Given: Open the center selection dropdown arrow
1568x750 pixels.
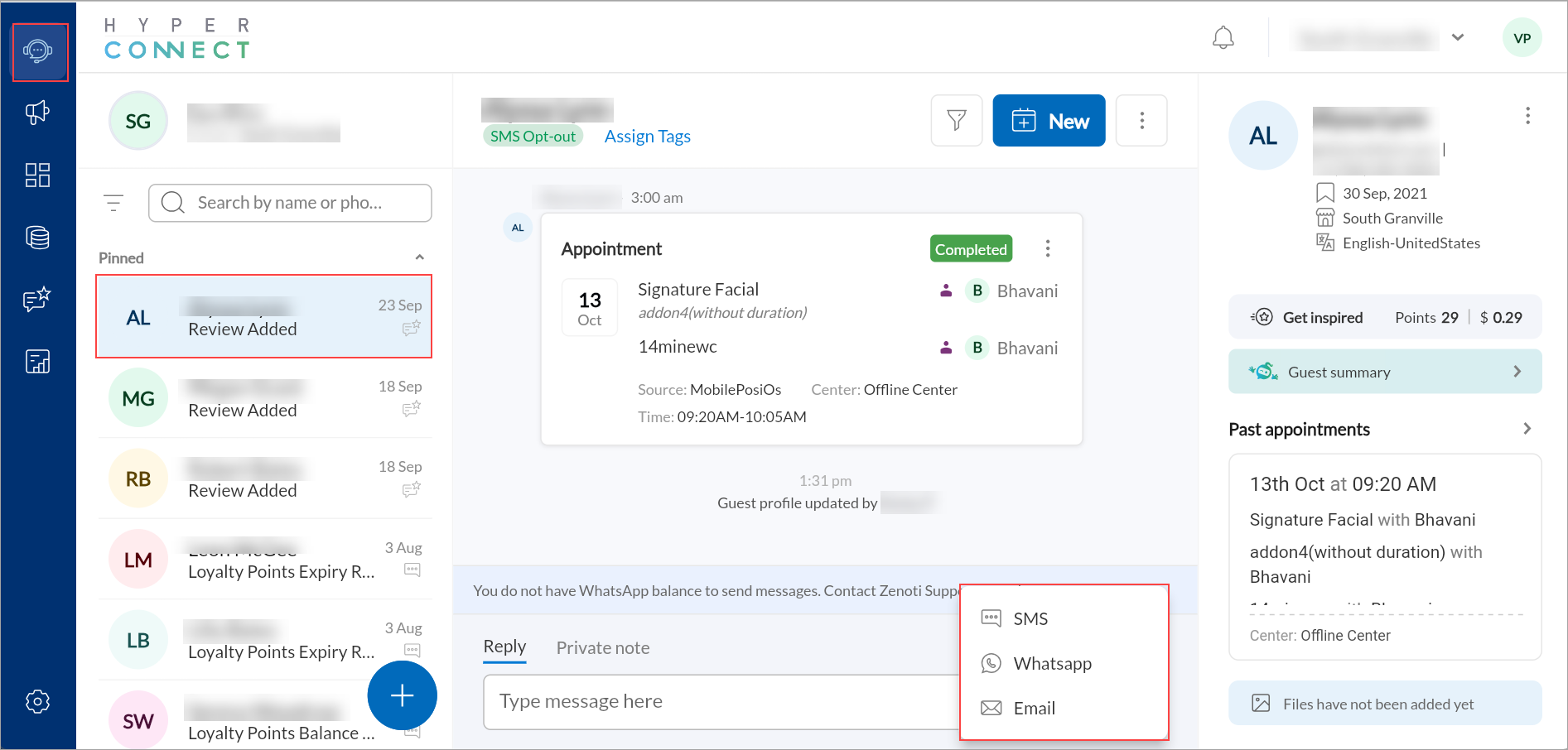Looking at the screenshot, I should (x=1458, y=38).
